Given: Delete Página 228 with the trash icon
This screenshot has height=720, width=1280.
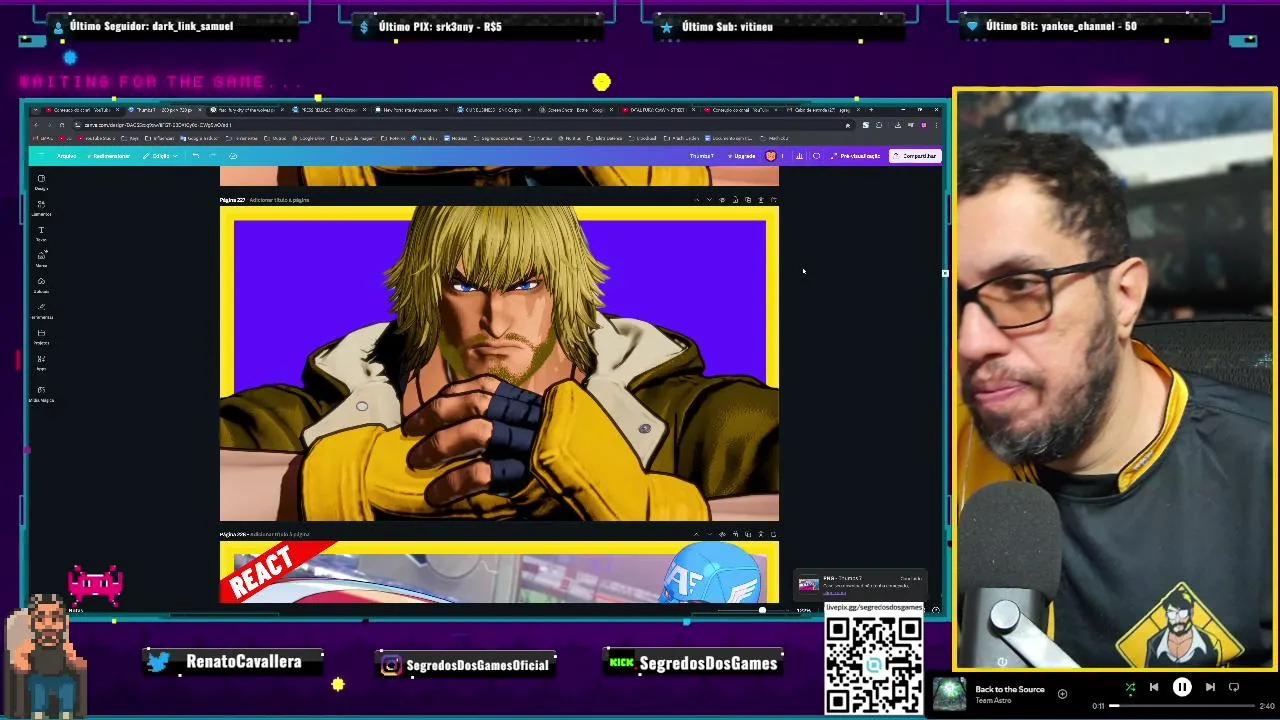Looking at the screenshot, I should click(761, 534).
